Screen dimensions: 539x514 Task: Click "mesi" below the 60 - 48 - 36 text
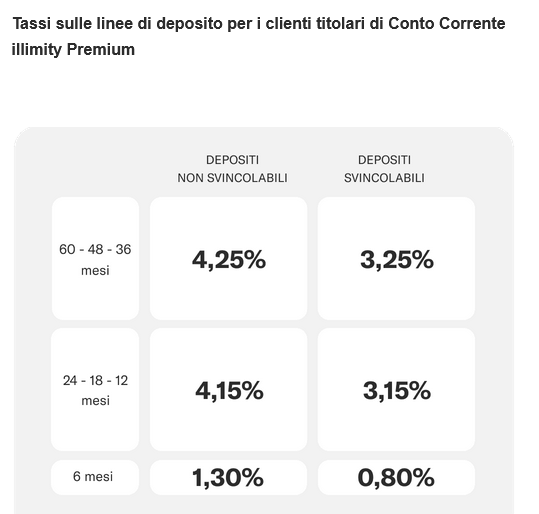pyautogui.click(x=95, y=271)
